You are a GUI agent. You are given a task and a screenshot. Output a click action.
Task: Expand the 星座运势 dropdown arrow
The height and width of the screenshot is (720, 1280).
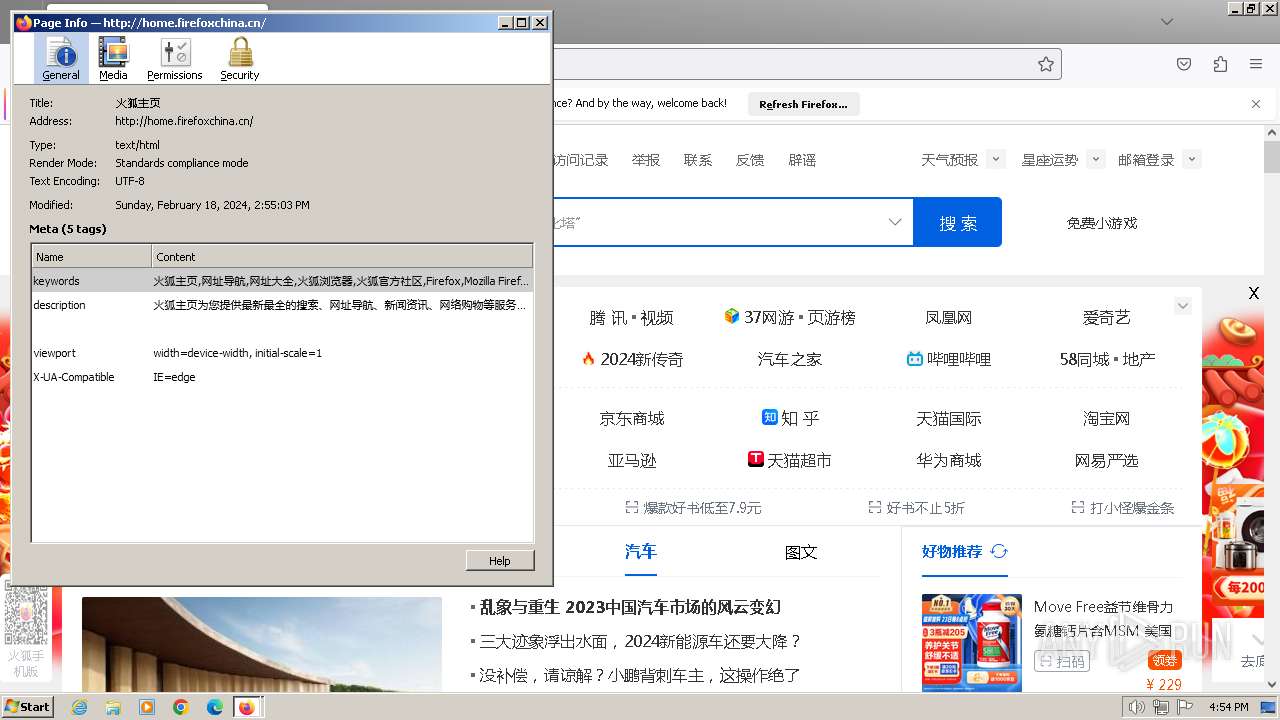pyautogui.click(x=1096, y=159)
